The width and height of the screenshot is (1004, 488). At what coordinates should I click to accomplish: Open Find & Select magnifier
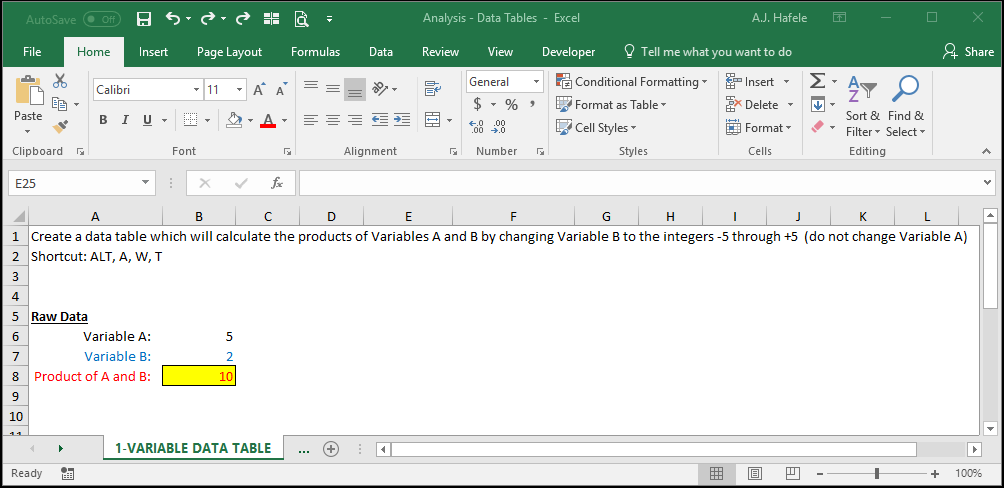[x=905, y=89]
